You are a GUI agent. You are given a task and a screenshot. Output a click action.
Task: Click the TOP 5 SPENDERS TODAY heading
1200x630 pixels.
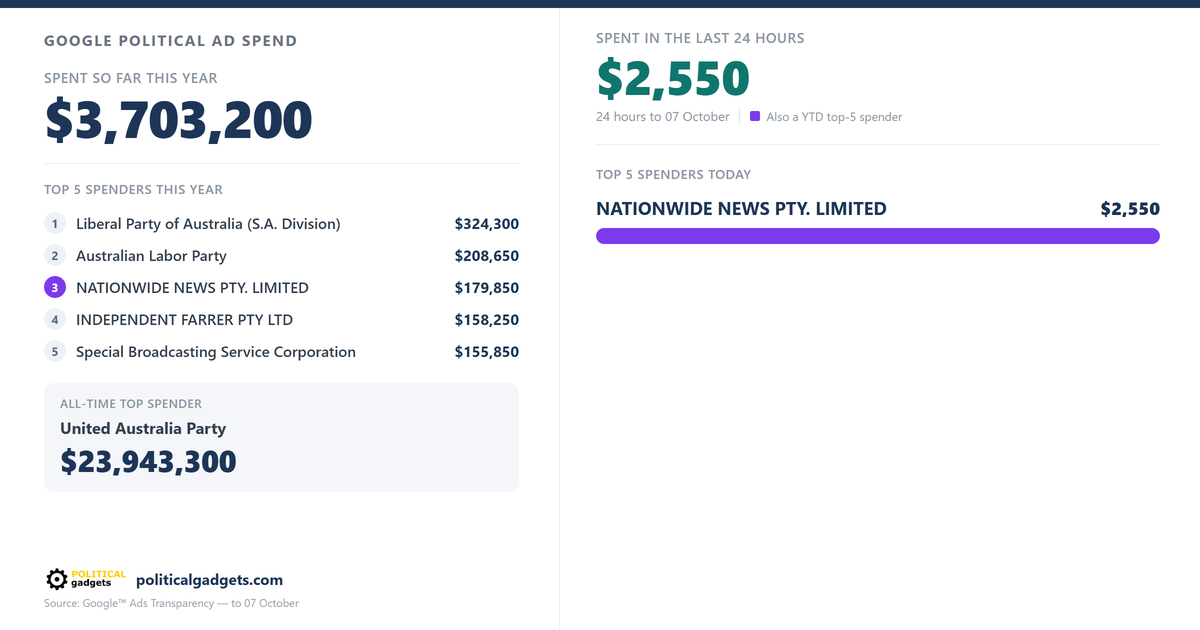(x=673, y=174)
